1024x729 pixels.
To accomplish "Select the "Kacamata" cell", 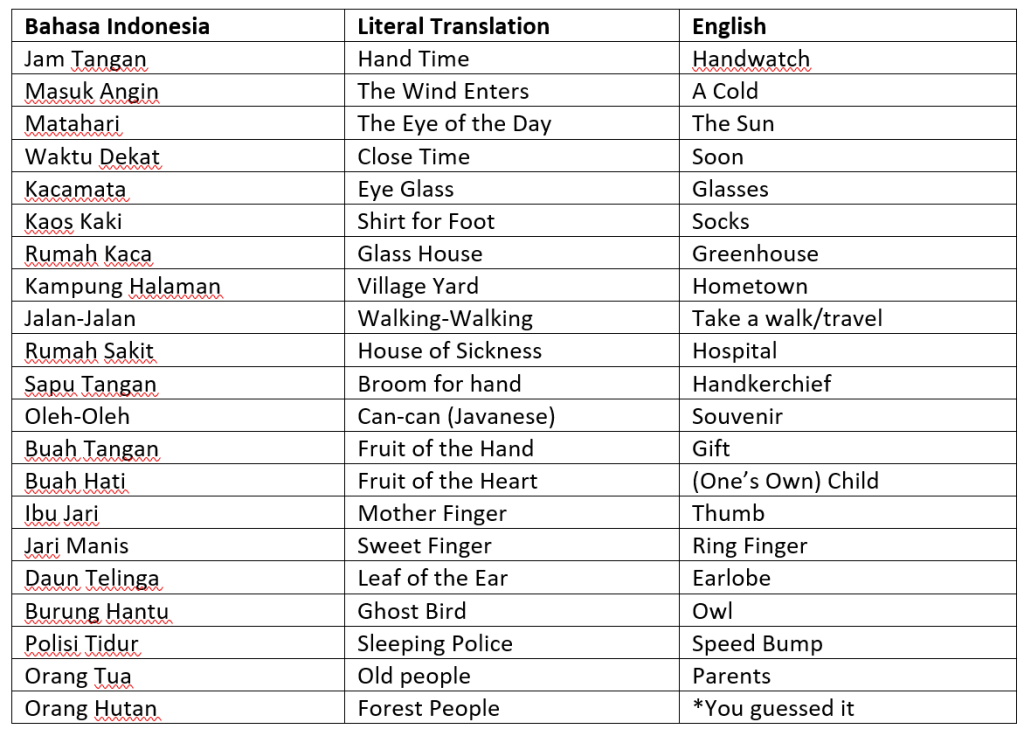I will (x=75, y=189).
